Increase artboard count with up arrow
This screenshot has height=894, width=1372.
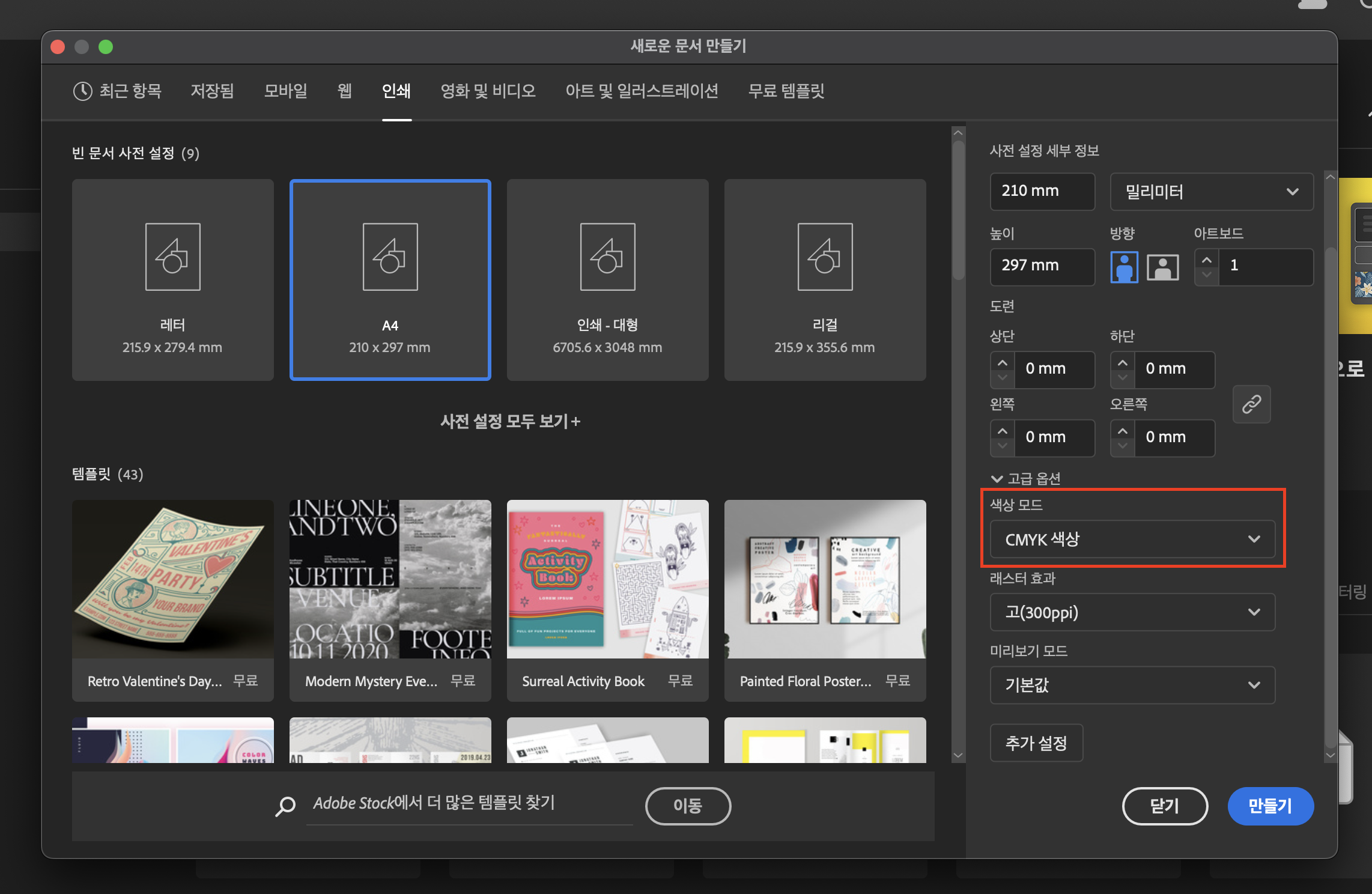pos(1206,259)
